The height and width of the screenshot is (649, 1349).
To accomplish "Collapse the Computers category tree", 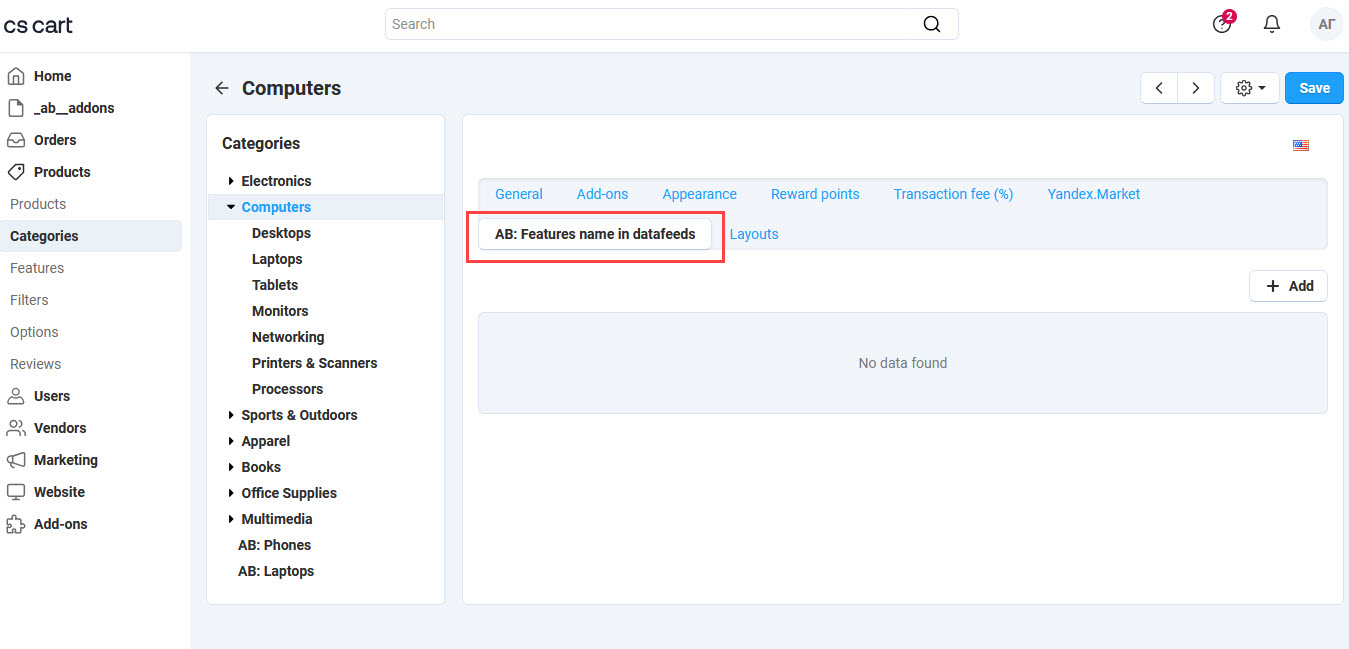I will click(230, 207).
